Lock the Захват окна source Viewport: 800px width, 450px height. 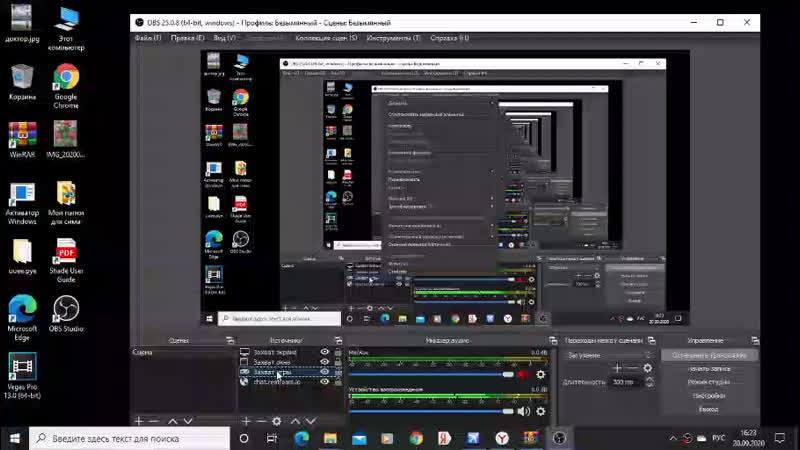(338, 362)
